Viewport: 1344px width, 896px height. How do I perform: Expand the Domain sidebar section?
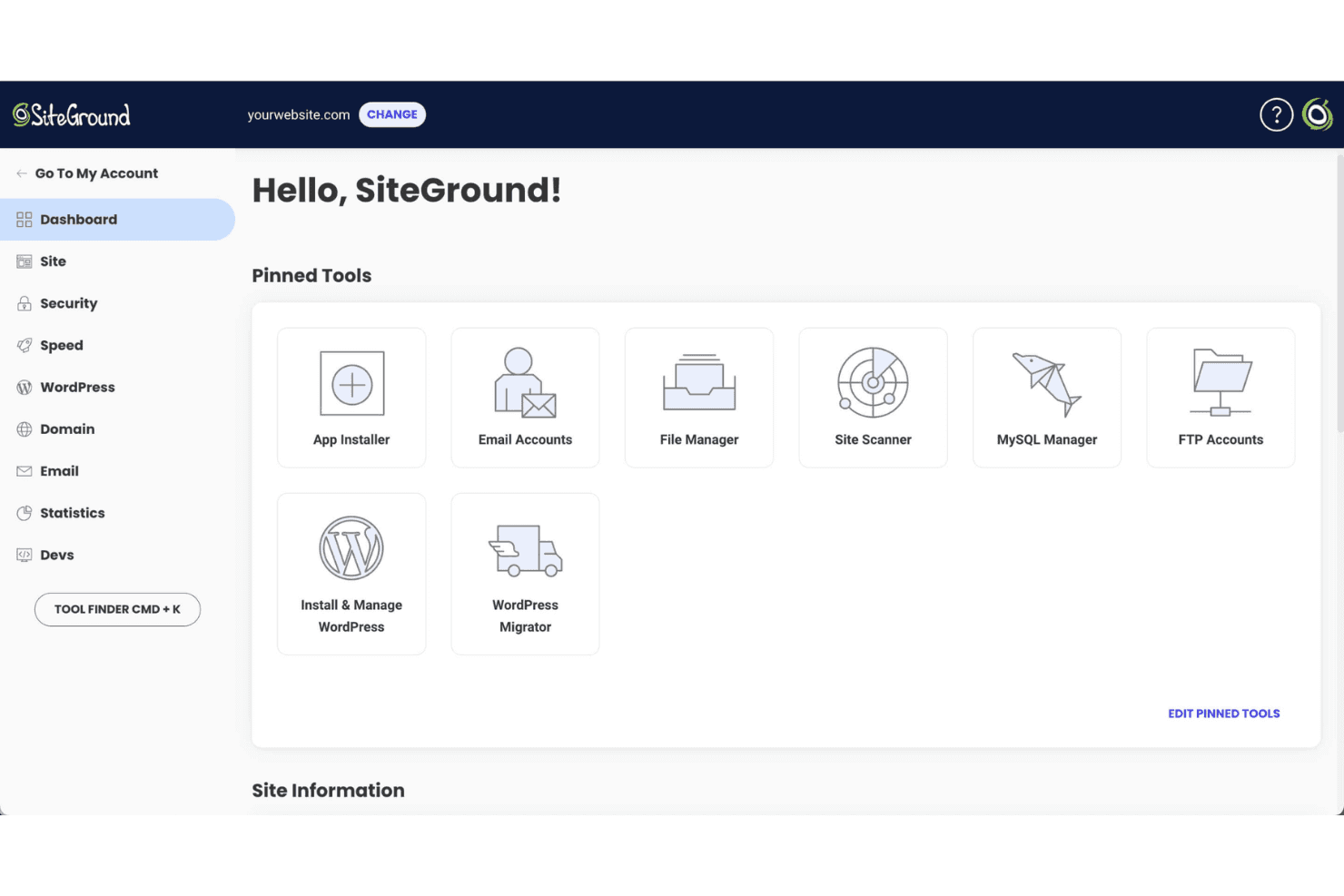point(117,429)
